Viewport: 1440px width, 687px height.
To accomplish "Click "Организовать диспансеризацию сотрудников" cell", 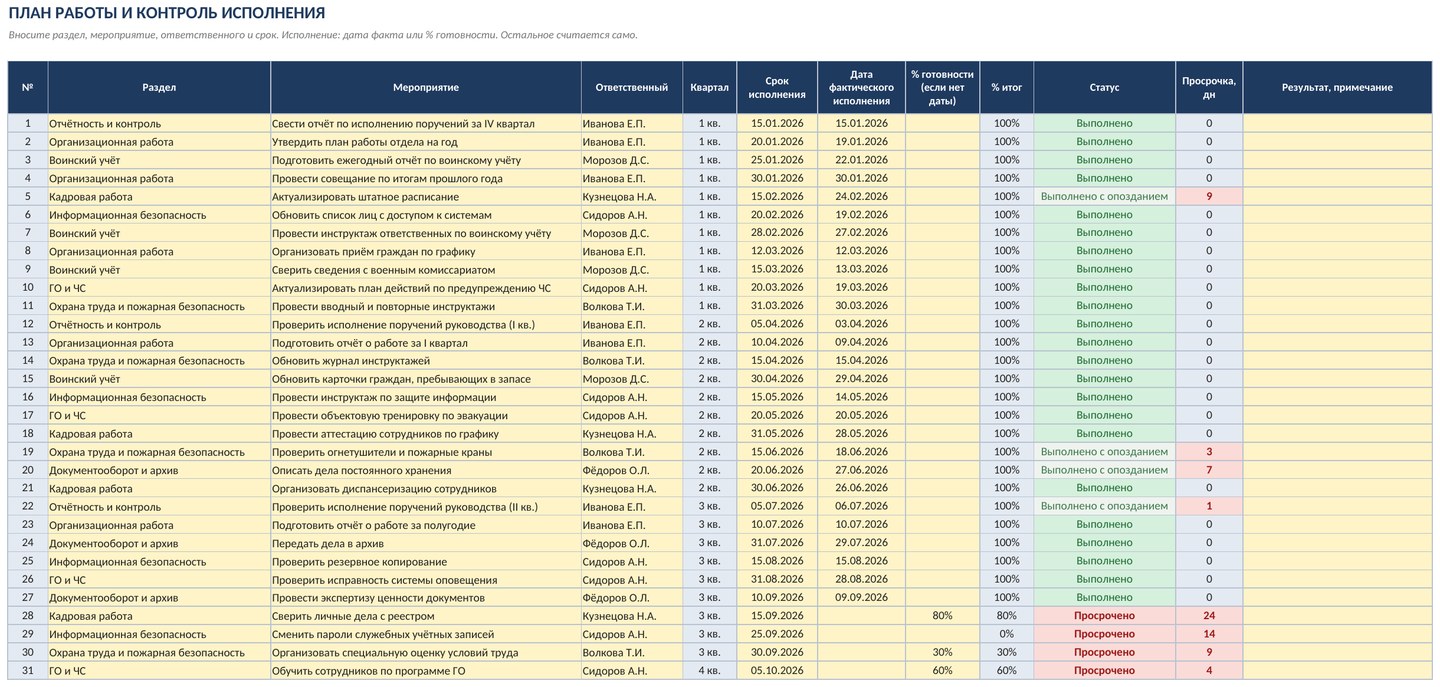I will click(x=426, y=489).
